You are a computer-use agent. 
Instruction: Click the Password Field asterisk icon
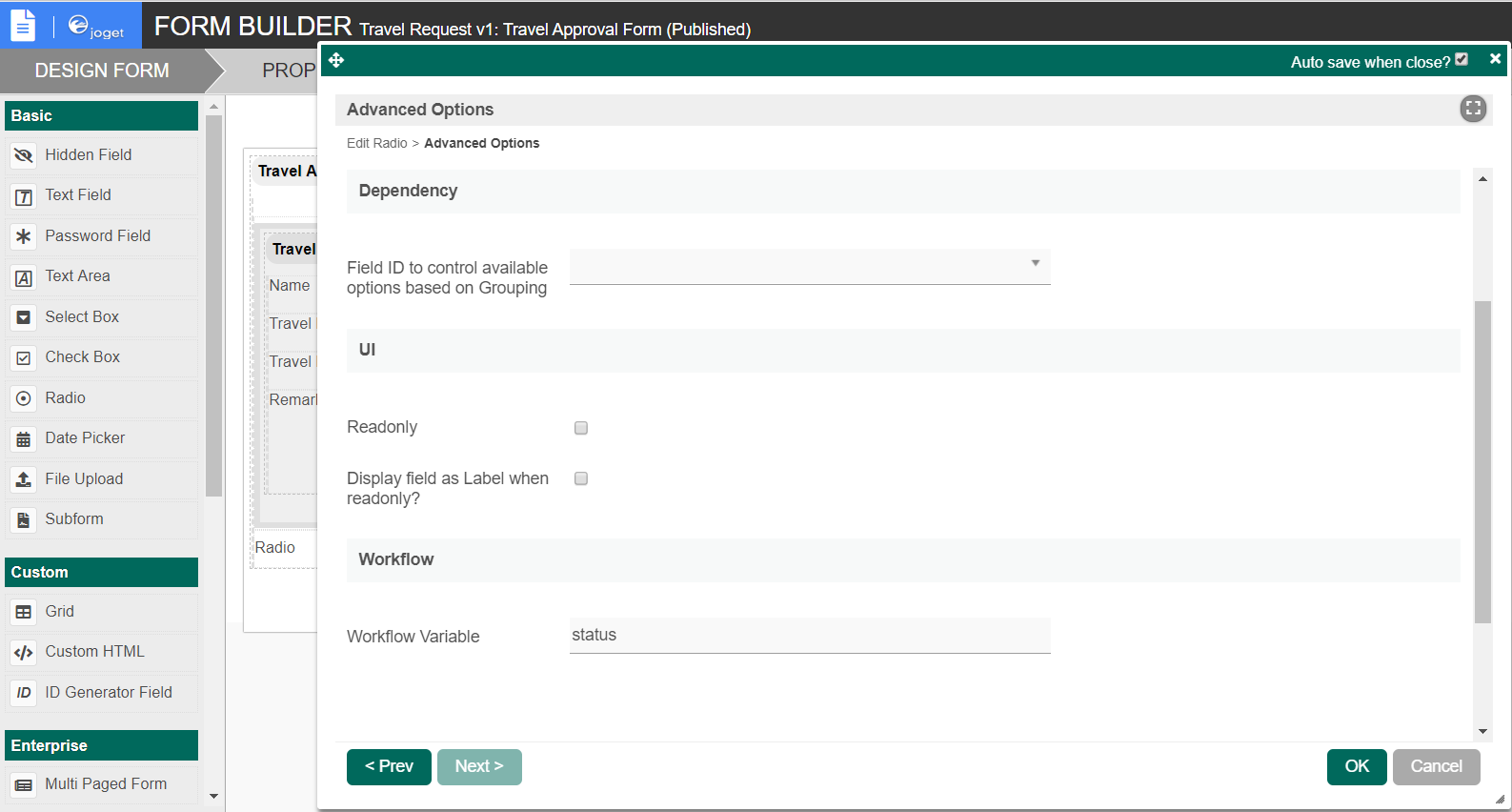[x=24, y=236]
